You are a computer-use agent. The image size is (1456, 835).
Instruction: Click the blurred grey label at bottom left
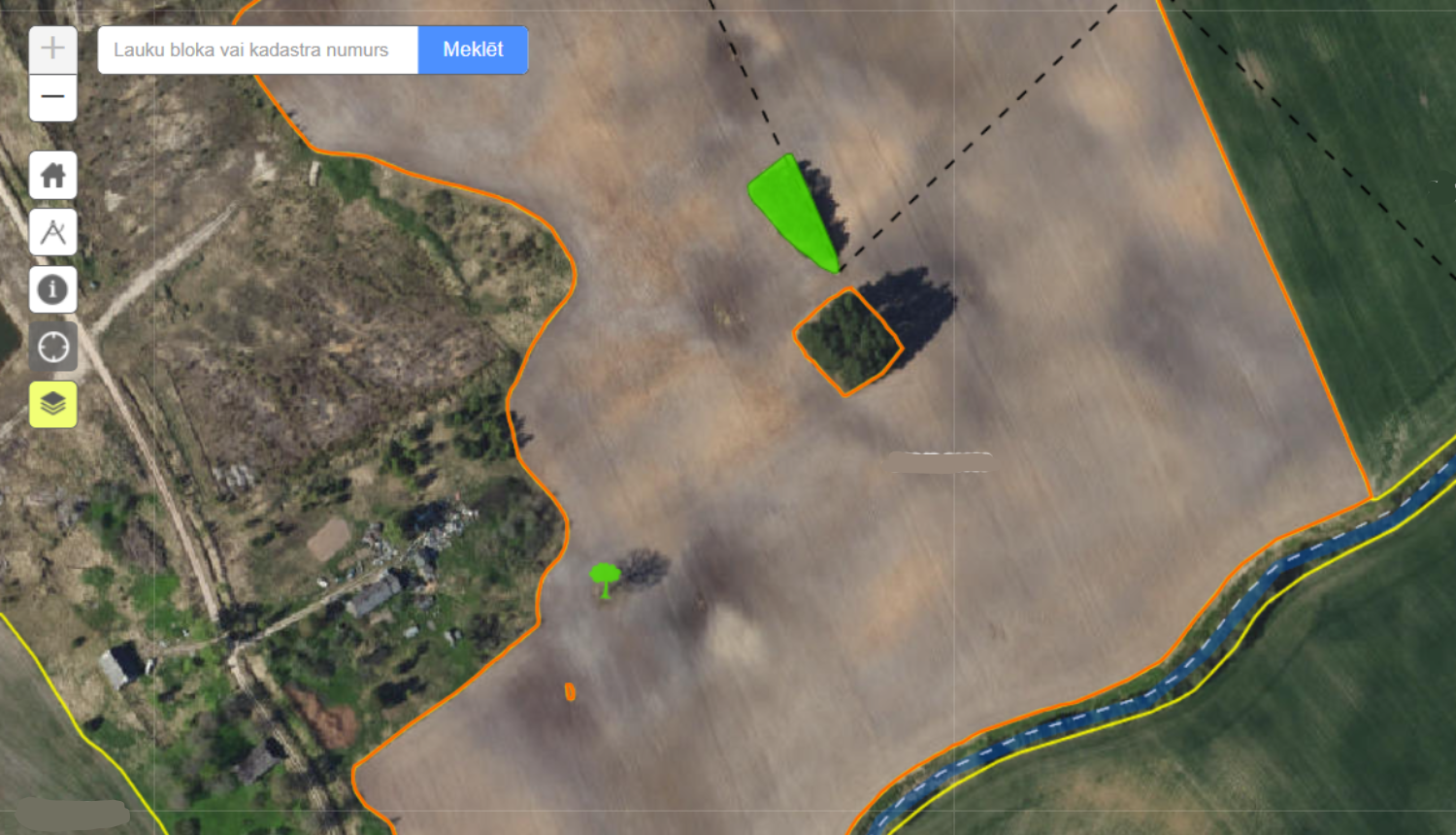click(72, 814)
